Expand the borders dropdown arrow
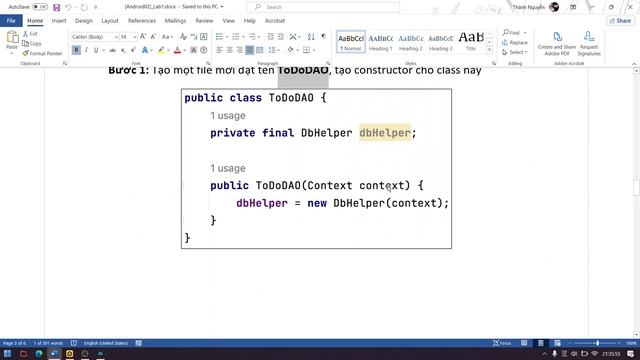 pos(314,50)
